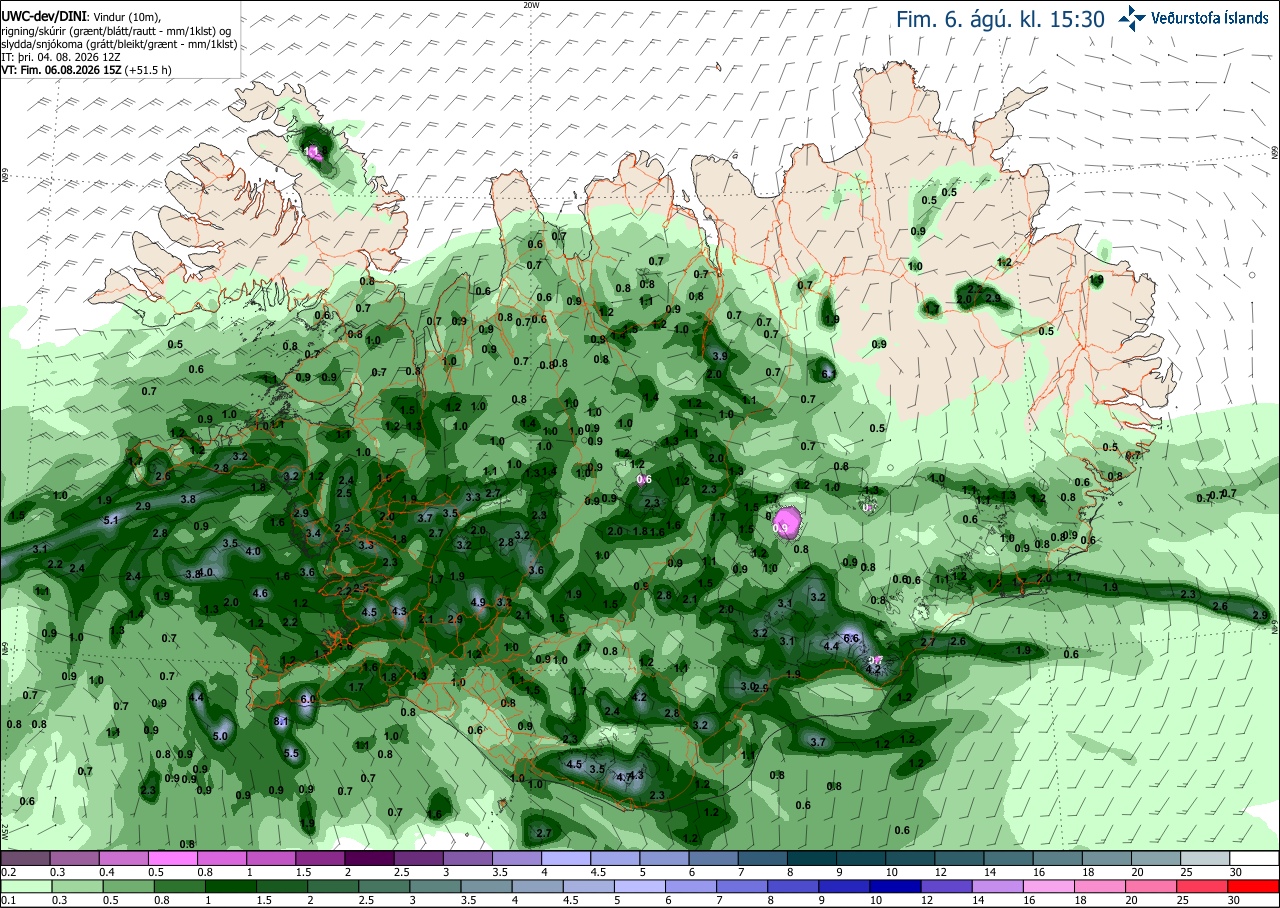Select the VT: Fim. 06.08.2026 15Z line

[x=86, y=70]
